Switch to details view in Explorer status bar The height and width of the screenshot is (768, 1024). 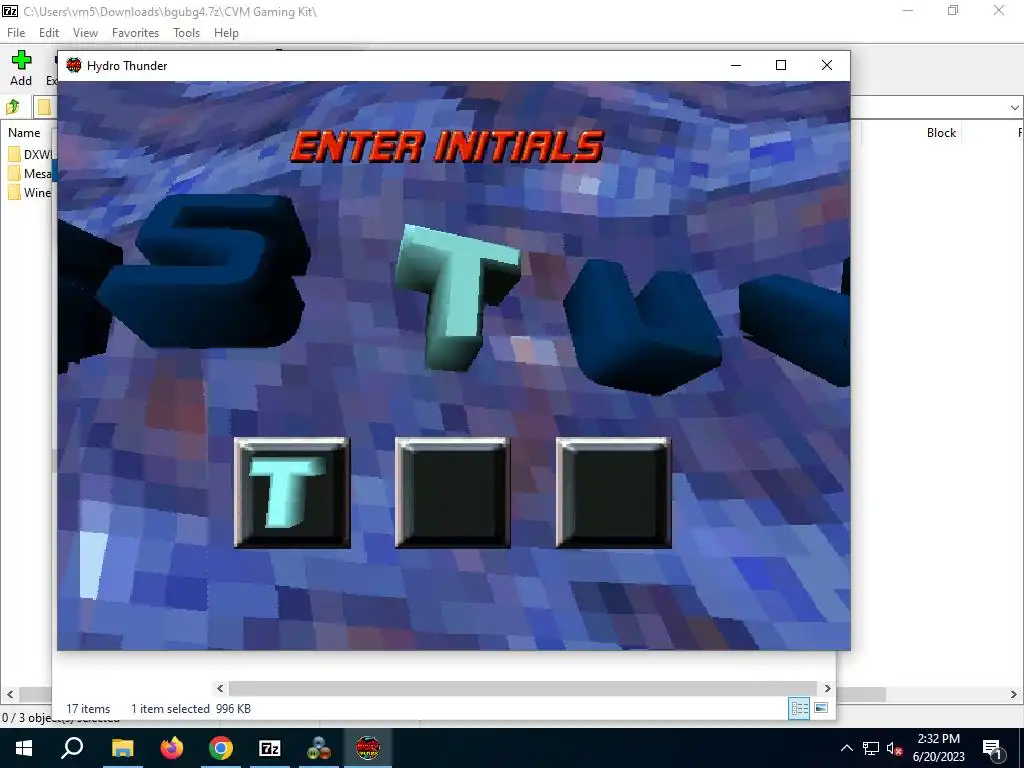[x=799, y=708]
